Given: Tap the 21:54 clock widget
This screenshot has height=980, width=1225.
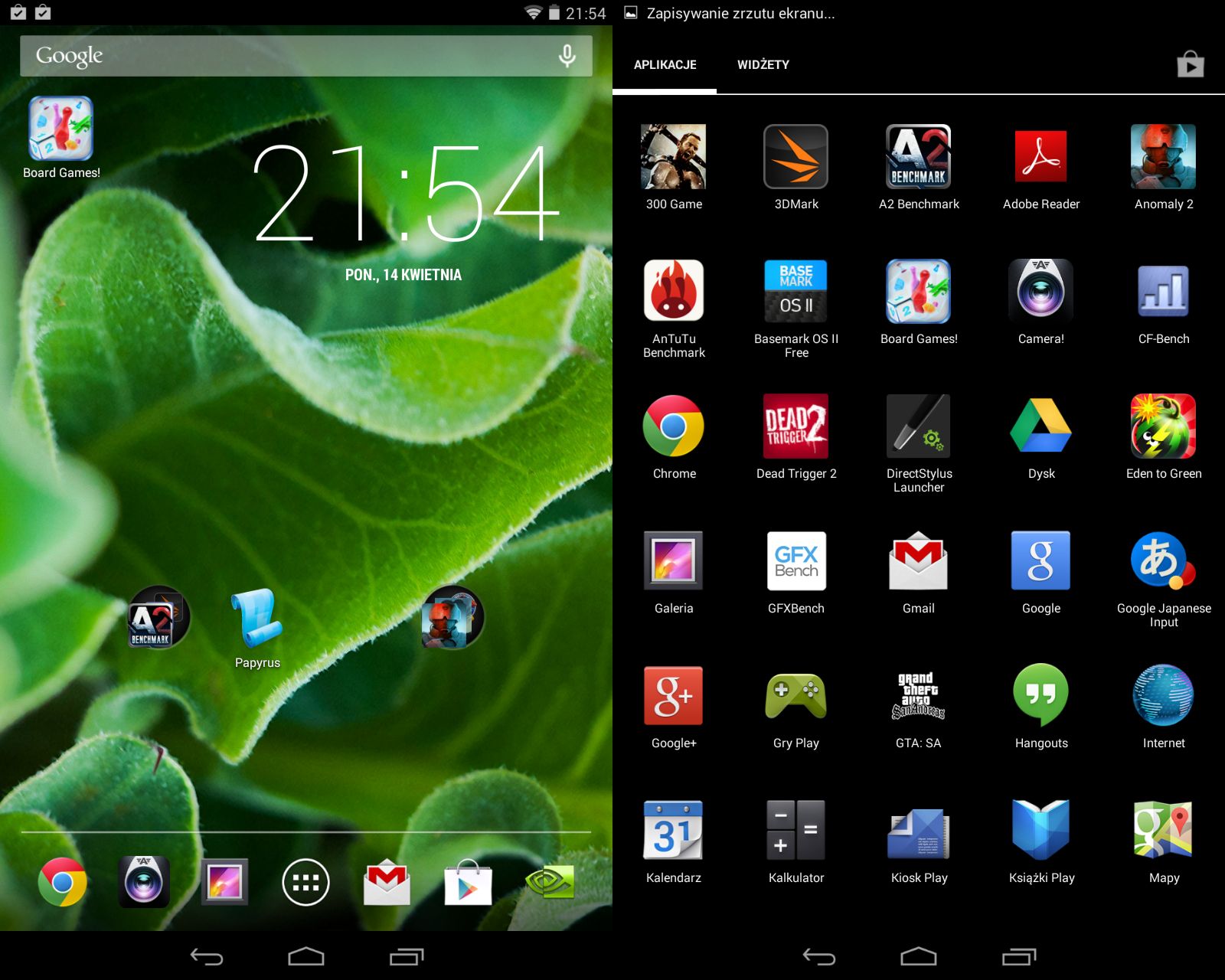Looking at the screenshot, I should point(407,193).
